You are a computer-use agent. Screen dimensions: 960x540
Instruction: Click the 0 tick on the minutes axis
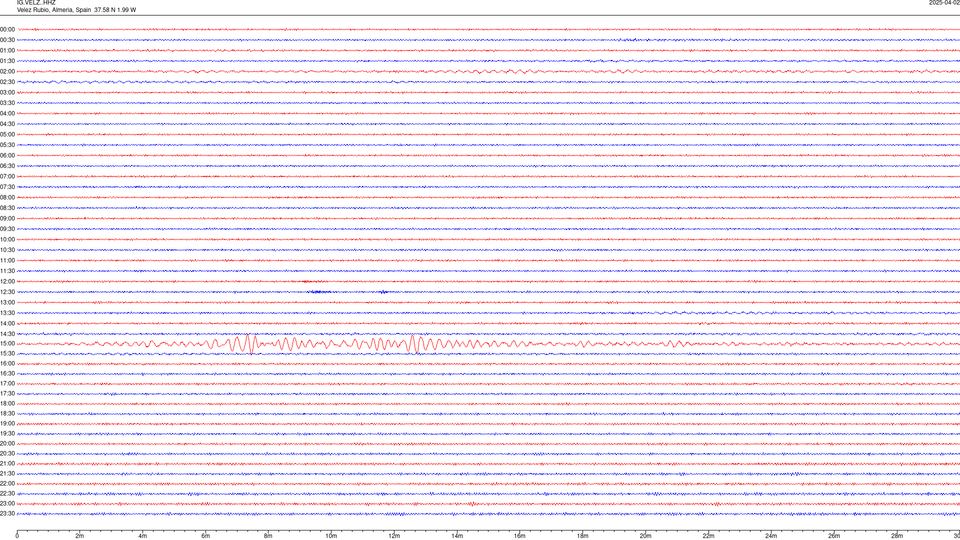[x=17, y=536]
